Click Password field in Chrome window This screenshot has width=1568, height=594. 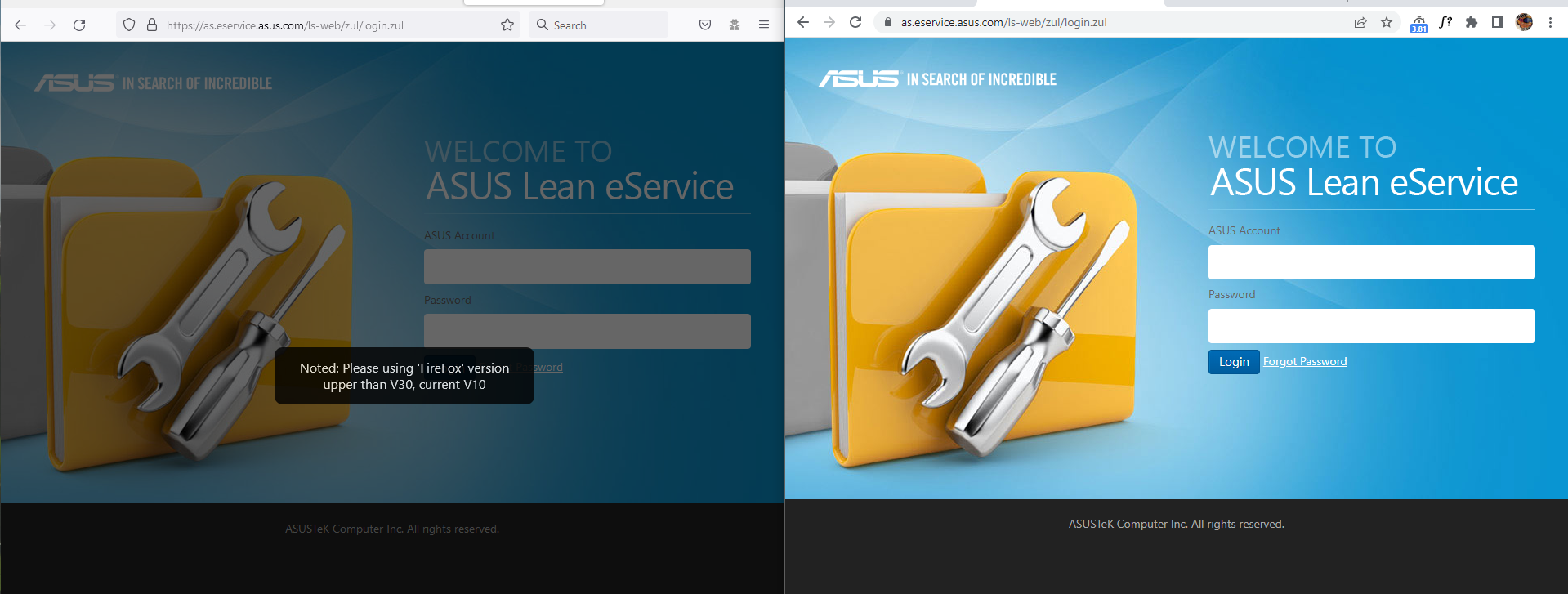tap(1371, 326)
